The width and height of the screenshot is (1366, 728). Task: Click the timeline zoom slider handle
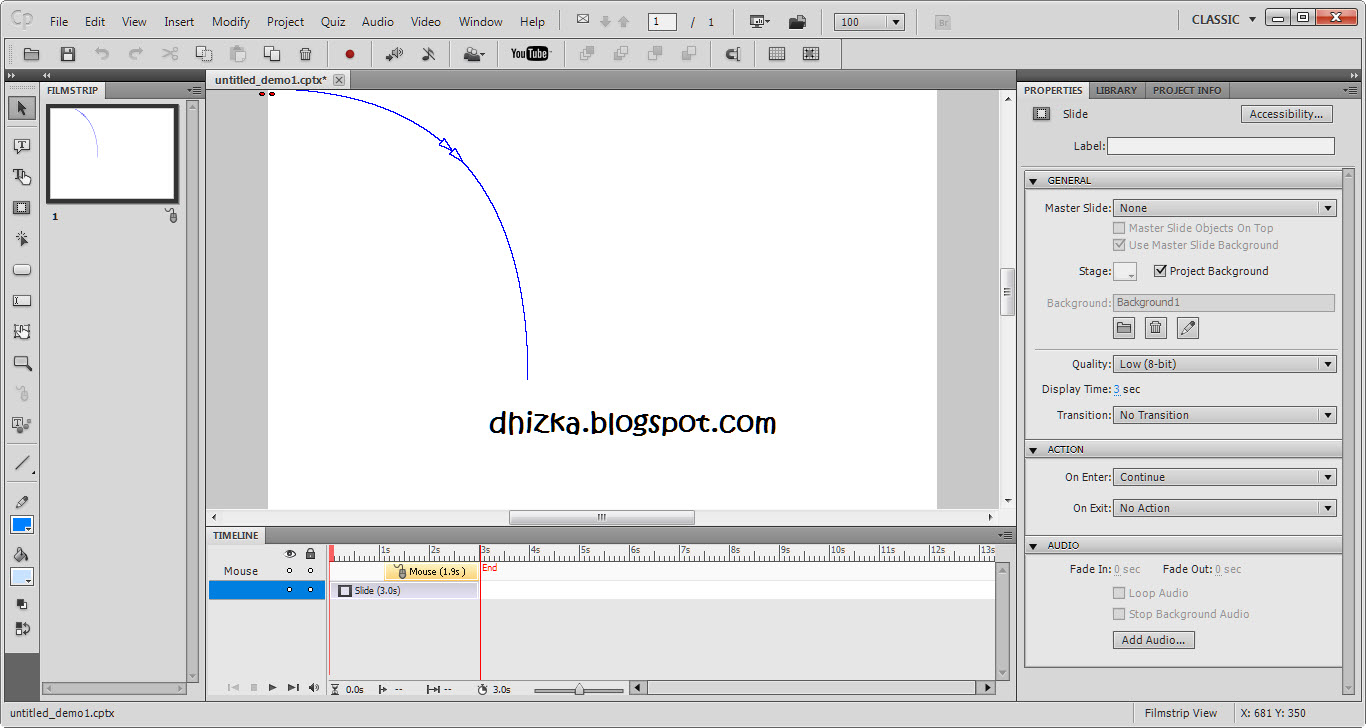click(x=579, y=689)
